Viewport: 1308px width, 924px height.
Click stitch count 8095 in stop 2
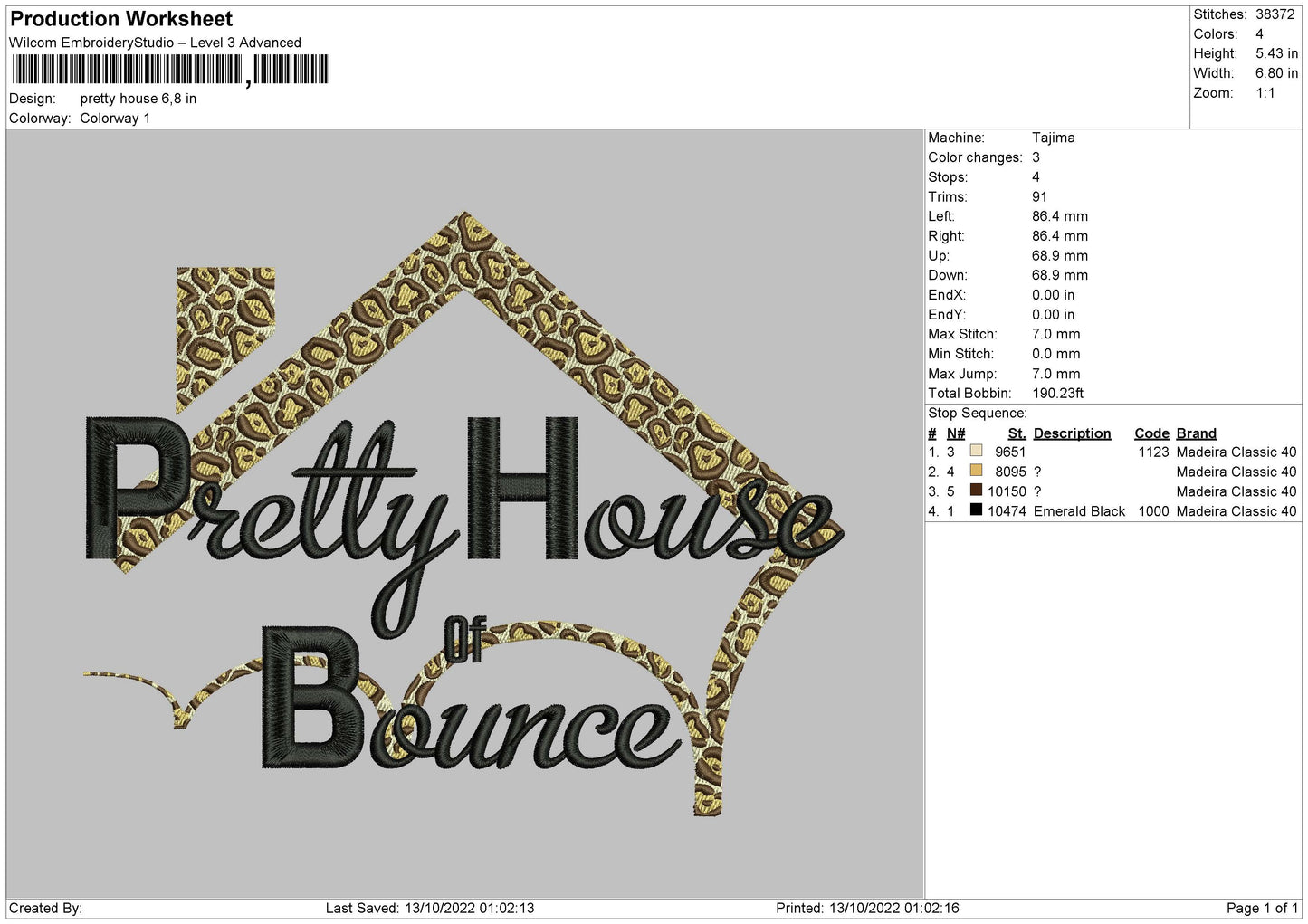1010,472
